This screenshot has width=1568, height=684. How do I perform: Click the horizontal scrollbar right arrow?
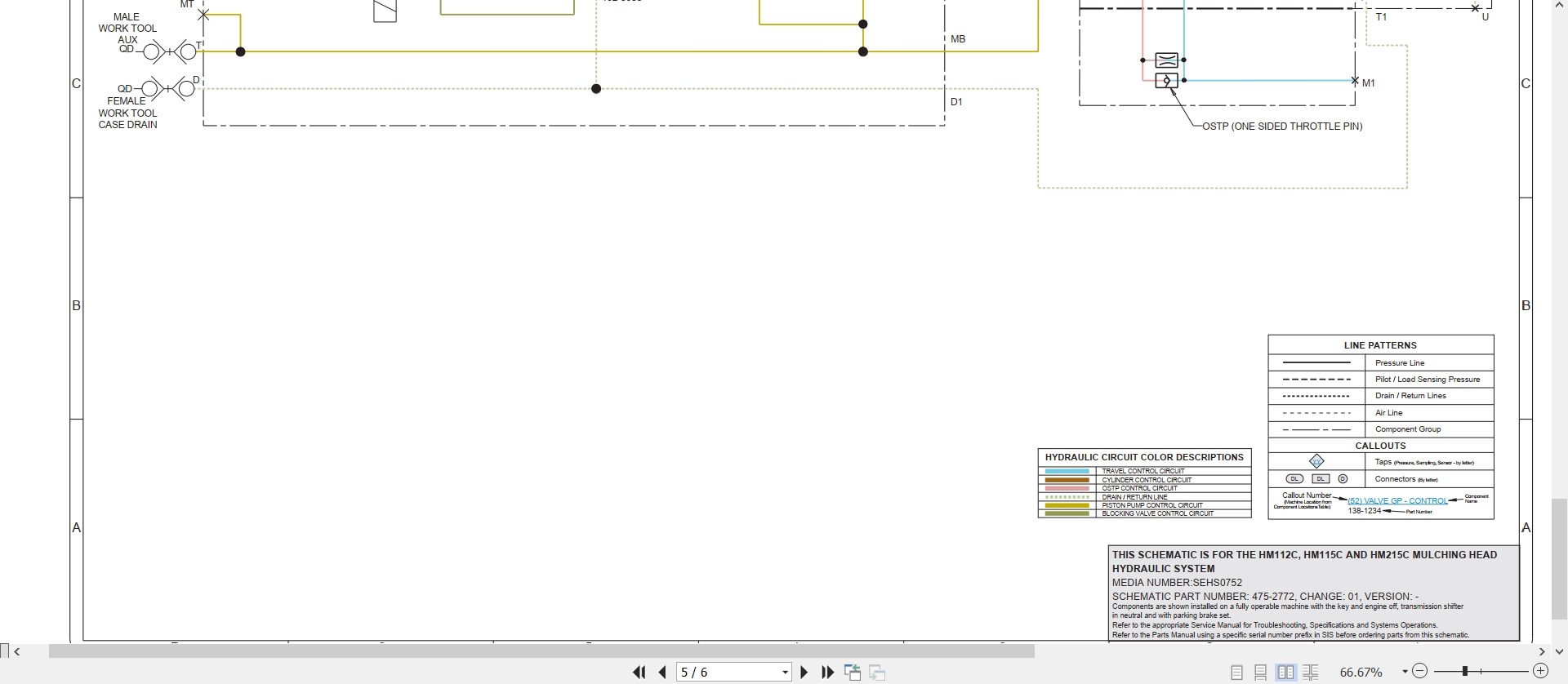click(1542, 651)
